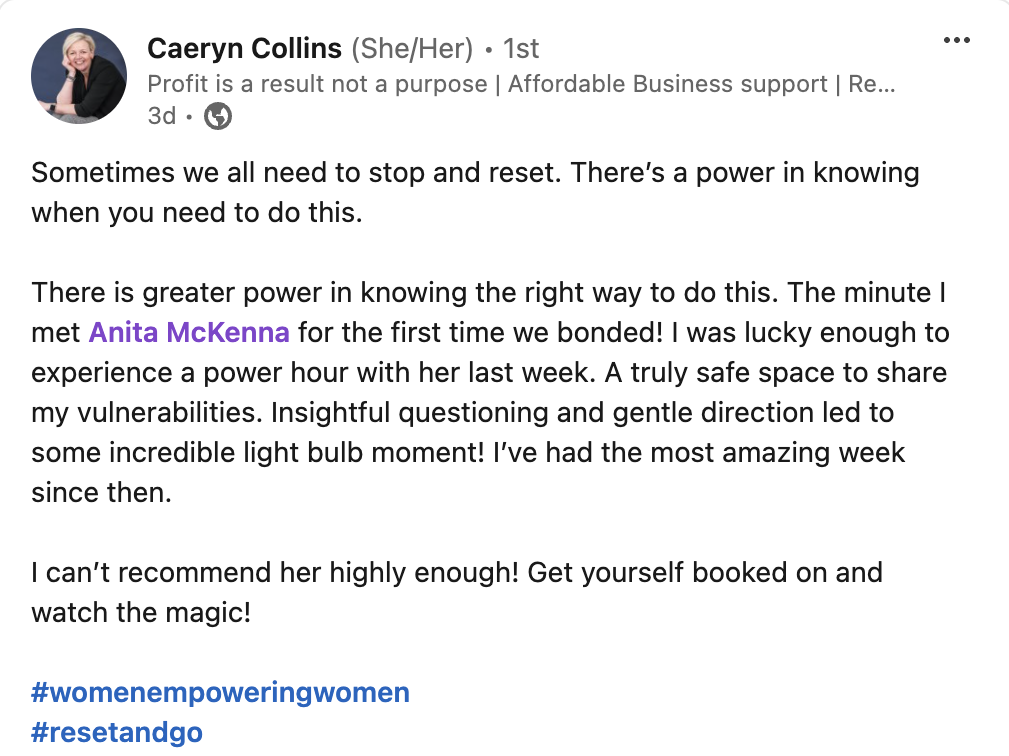Image resolution: width=1009 pixels, height=756 pixels.
Task: Click the 1st connection degree badge
Action: [520, 48]
